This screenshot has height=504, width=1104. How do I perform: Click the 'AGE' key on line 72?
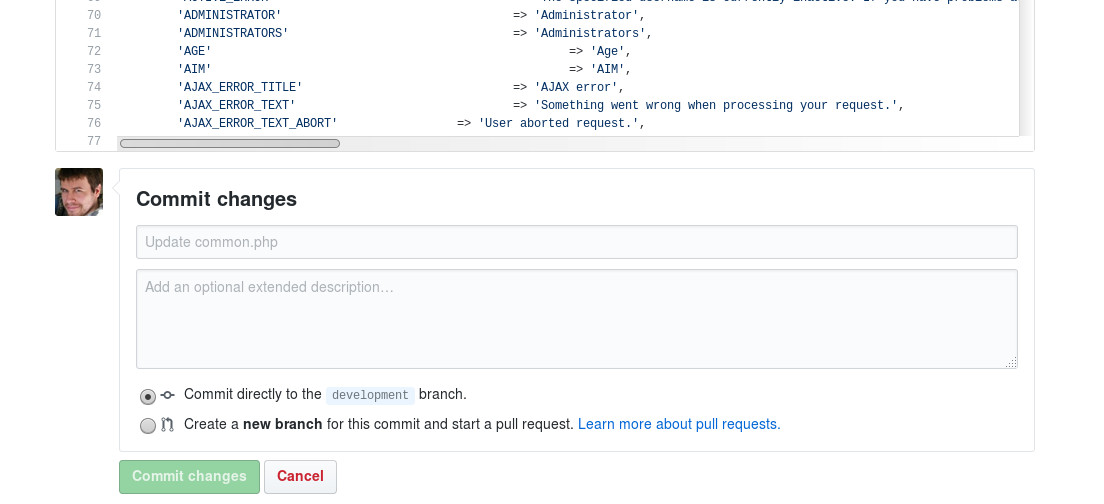pyautogui.click(x=194, y=51)
